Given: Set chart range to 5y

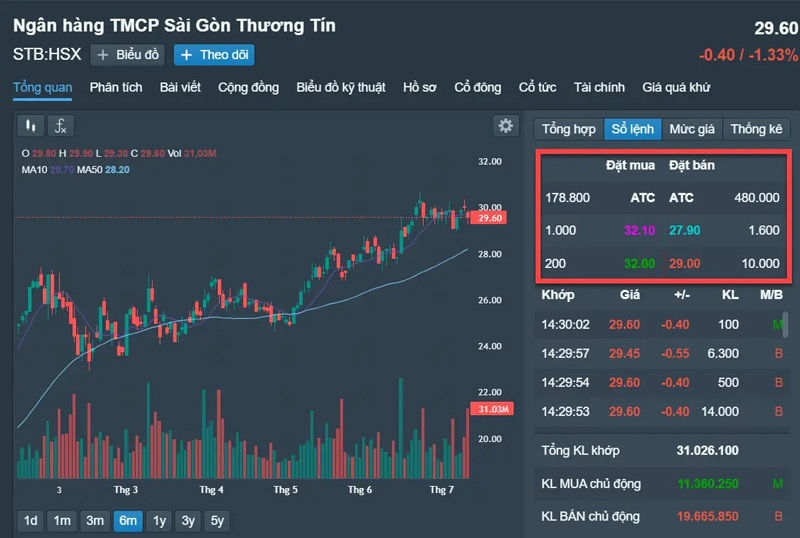Looking at the screenshot, I should (x=217, y=521).
